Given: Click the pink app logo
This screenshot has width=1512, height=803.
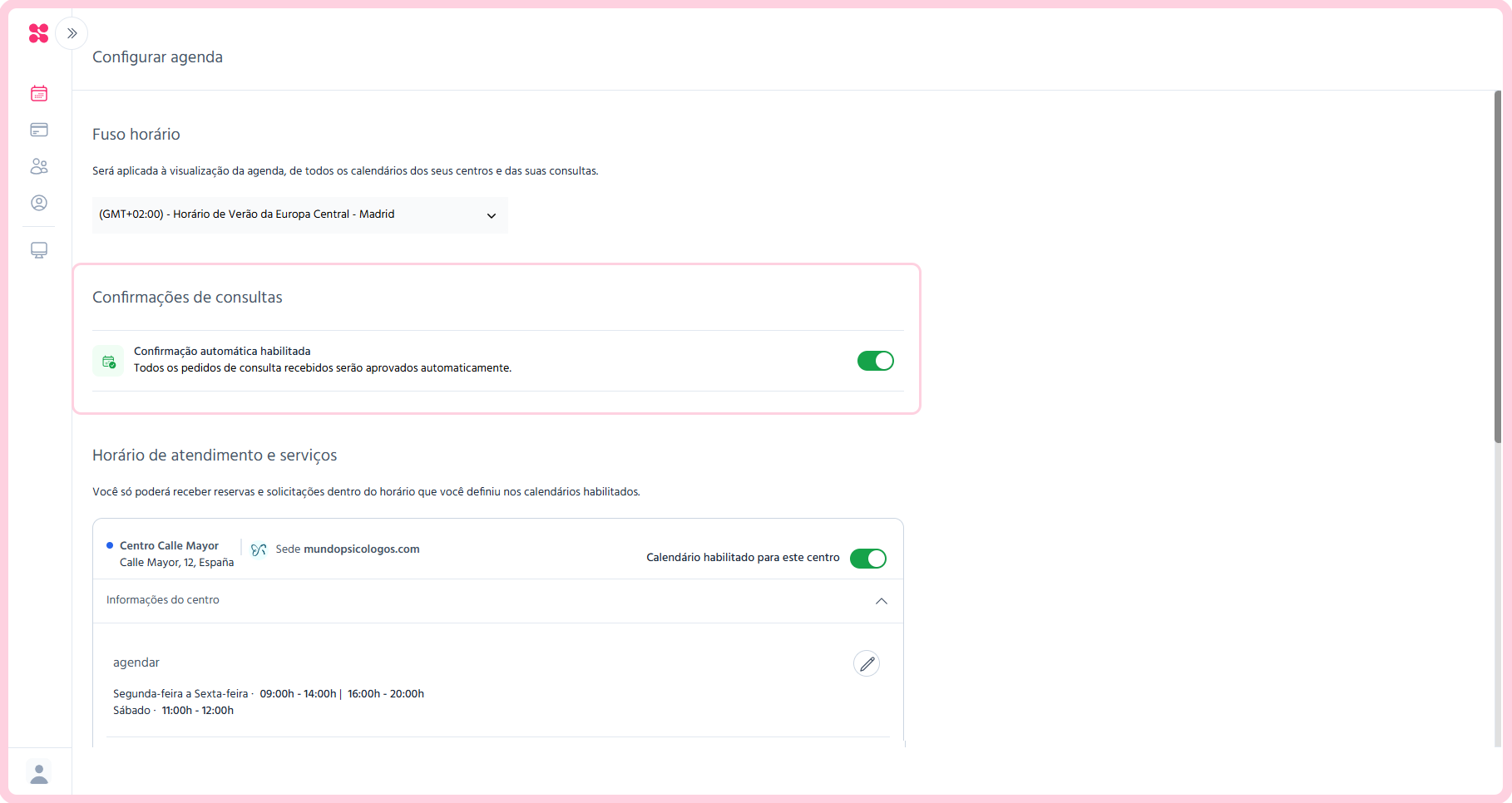Looking at the screenshot, I should (x=38, y=33).
